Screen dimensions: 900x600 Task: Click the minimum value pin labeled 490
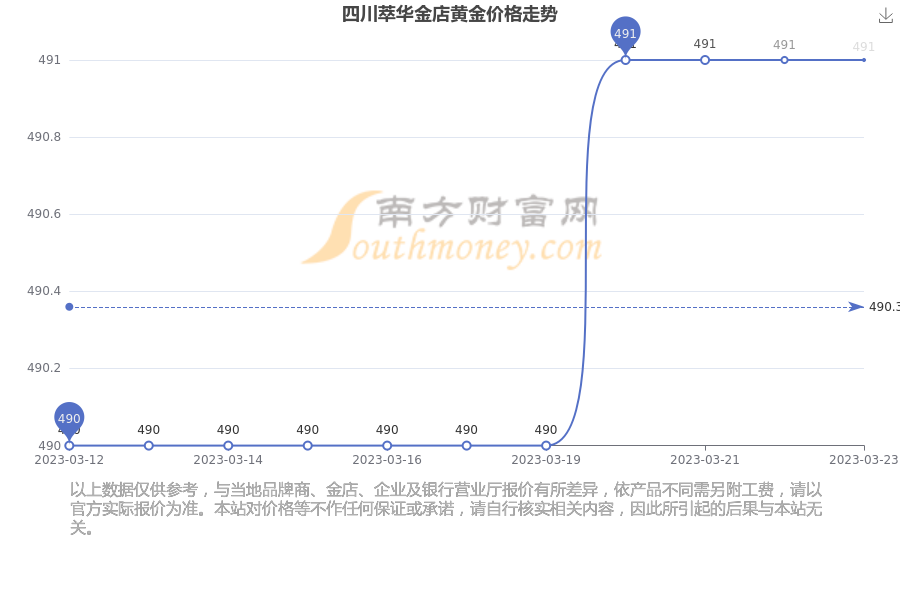(69, 420)
